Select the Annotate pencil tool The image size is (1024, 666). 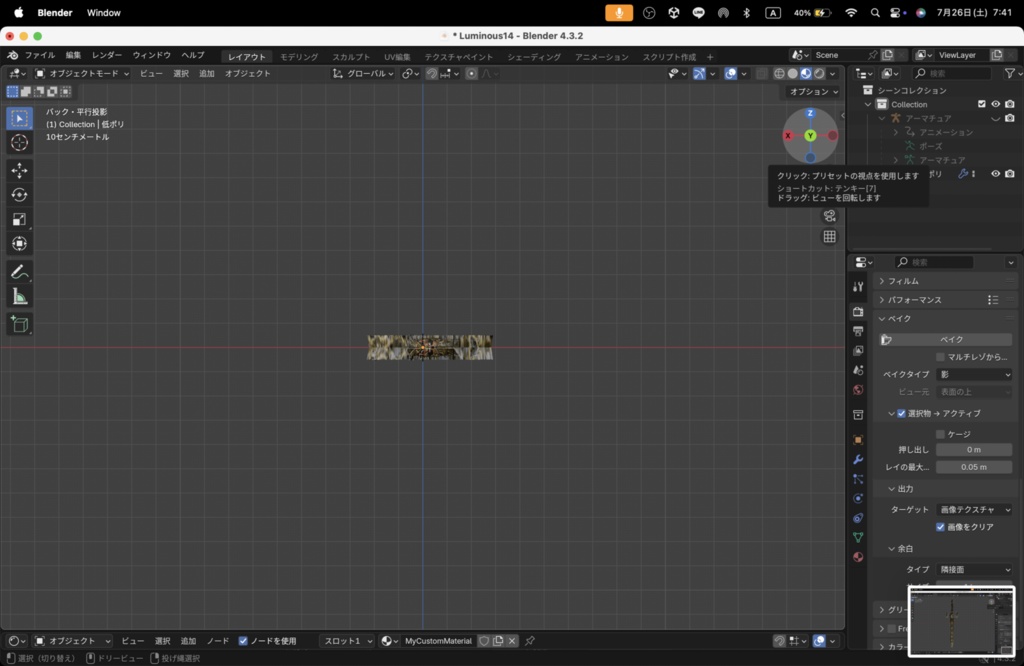pyautogui.click(x=19, y=272)
